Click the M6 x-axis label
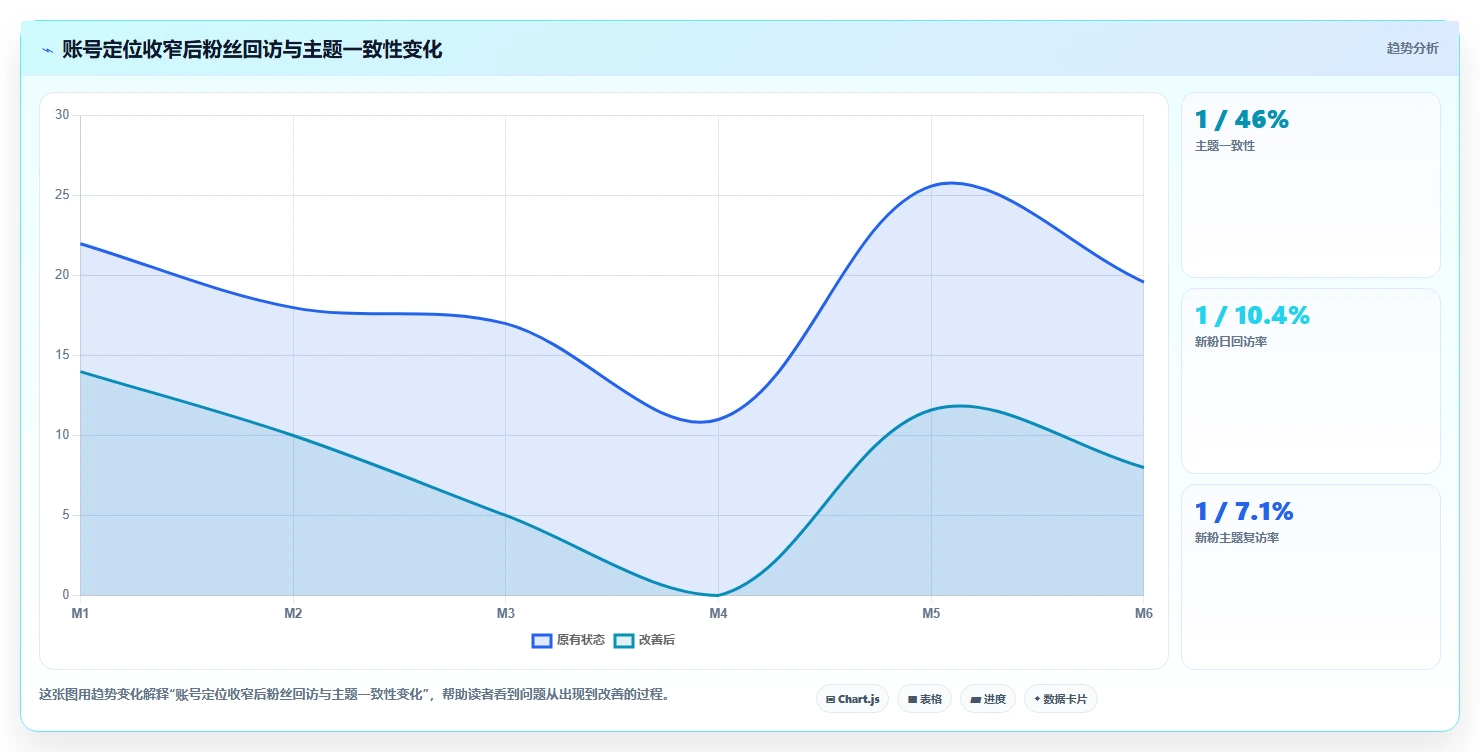This screenshot has height=752, width=1480. tap(1144, 613)
